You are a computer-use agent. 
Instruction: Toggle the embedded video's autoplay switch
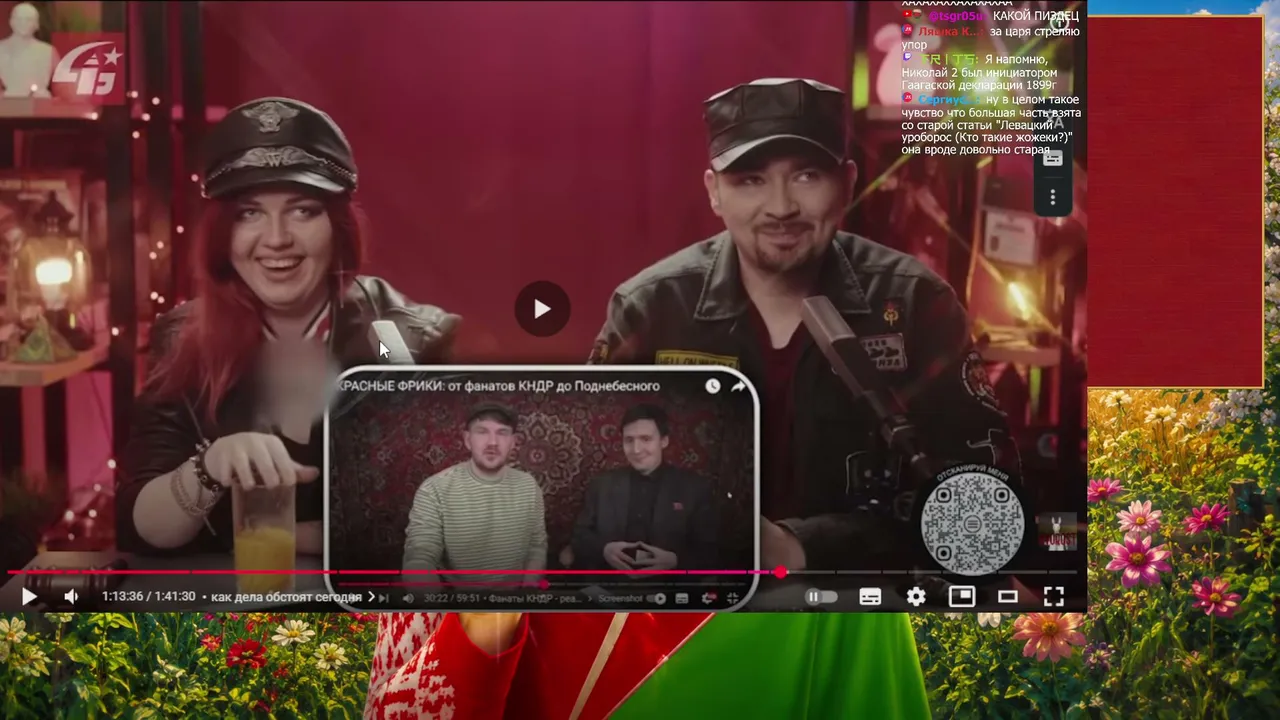657,598
